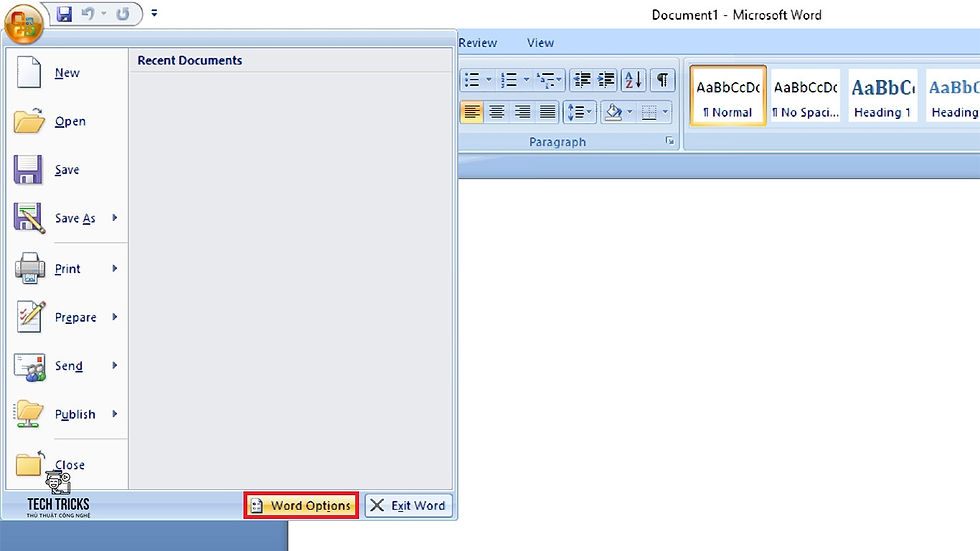Click the Save icon in Quick Access toolbar
Screen dimensions: 980x551
[x=64, y=14]
